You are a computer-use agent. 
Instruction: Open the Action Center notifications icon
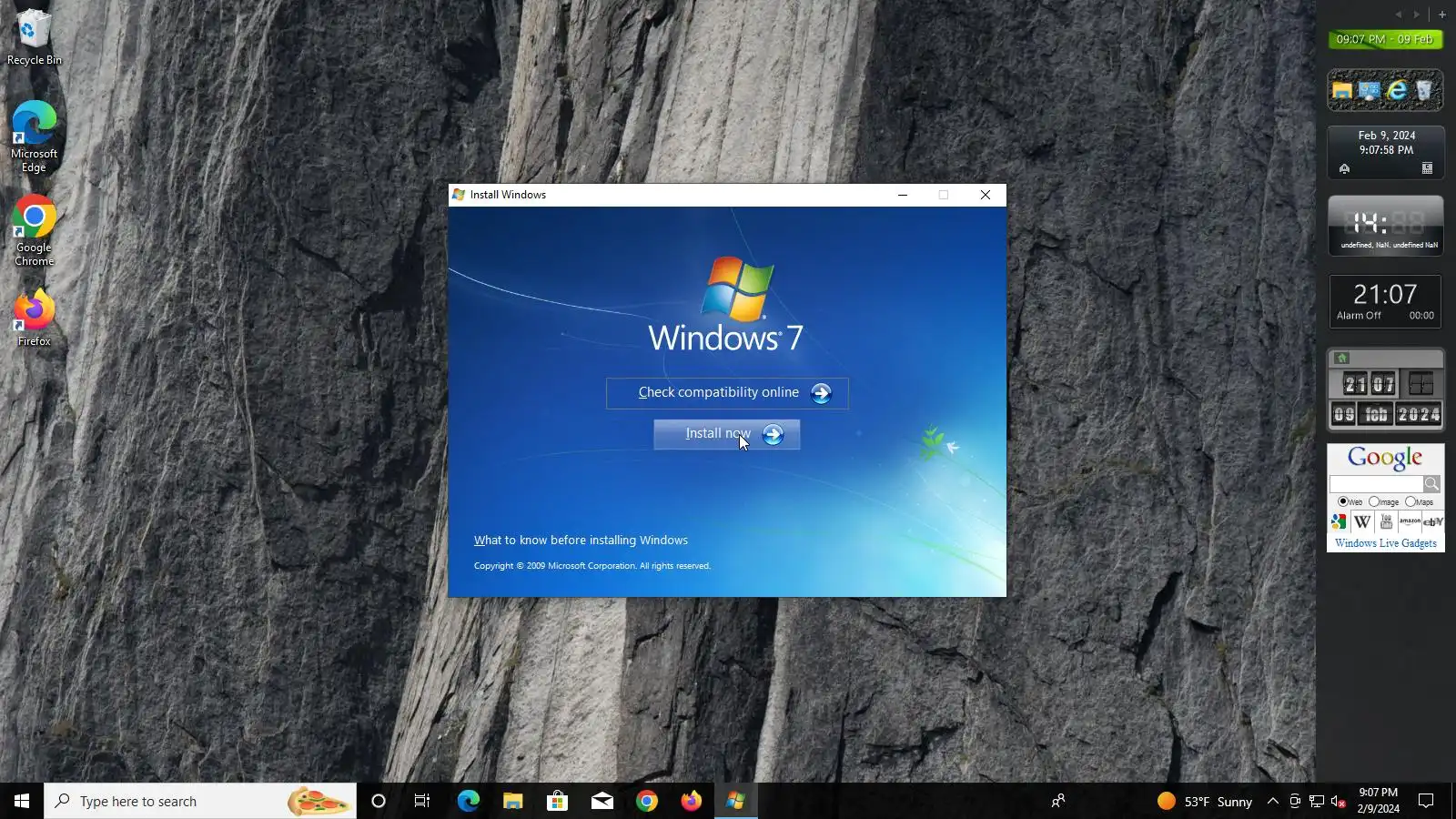pyautogui.click(x=1426, y=801)
